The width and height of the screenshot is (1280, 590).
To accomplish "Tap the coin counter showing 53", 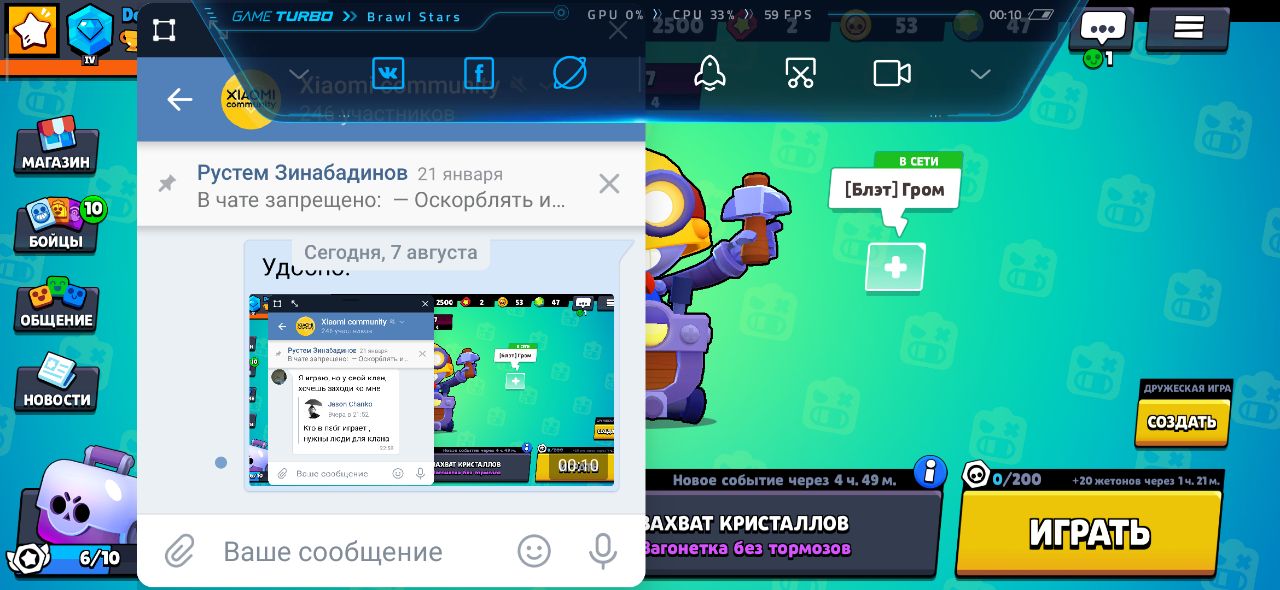I will (x=882, y=26).
